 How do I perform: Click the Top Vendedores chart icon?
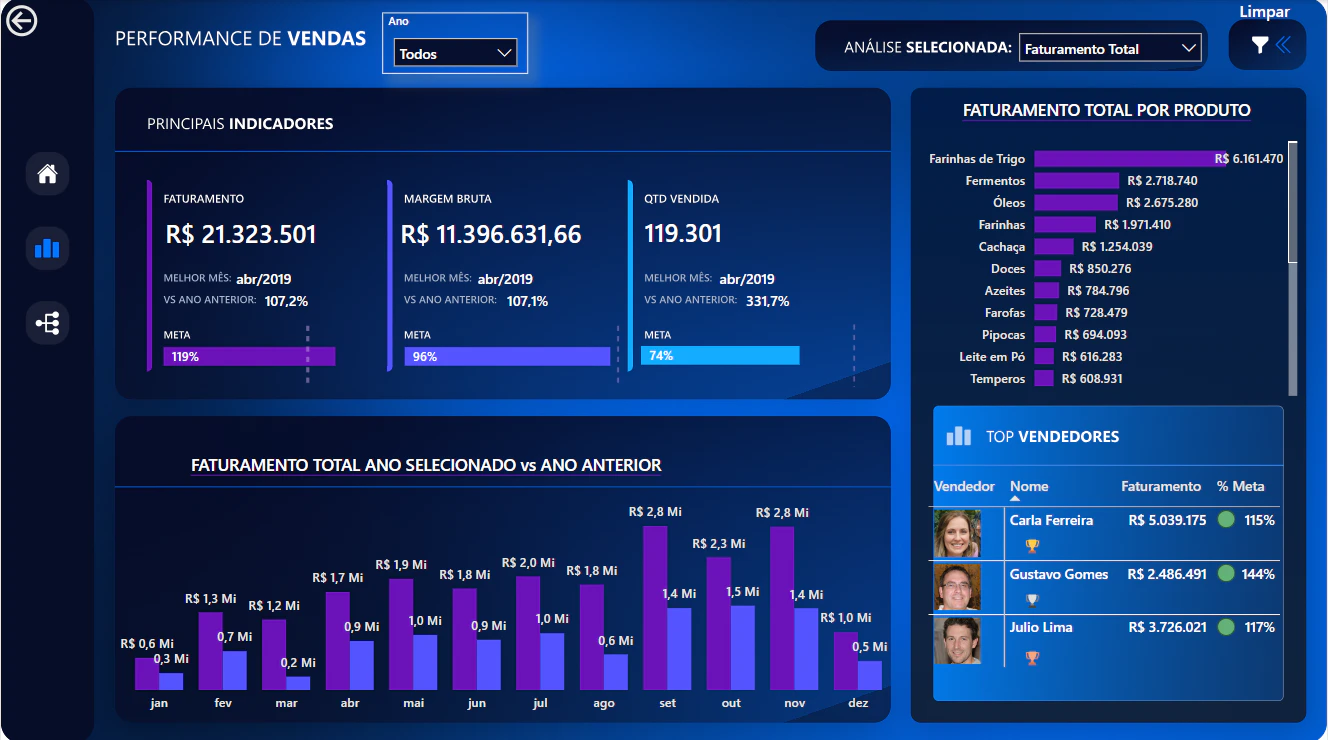(x=959, y=436)
